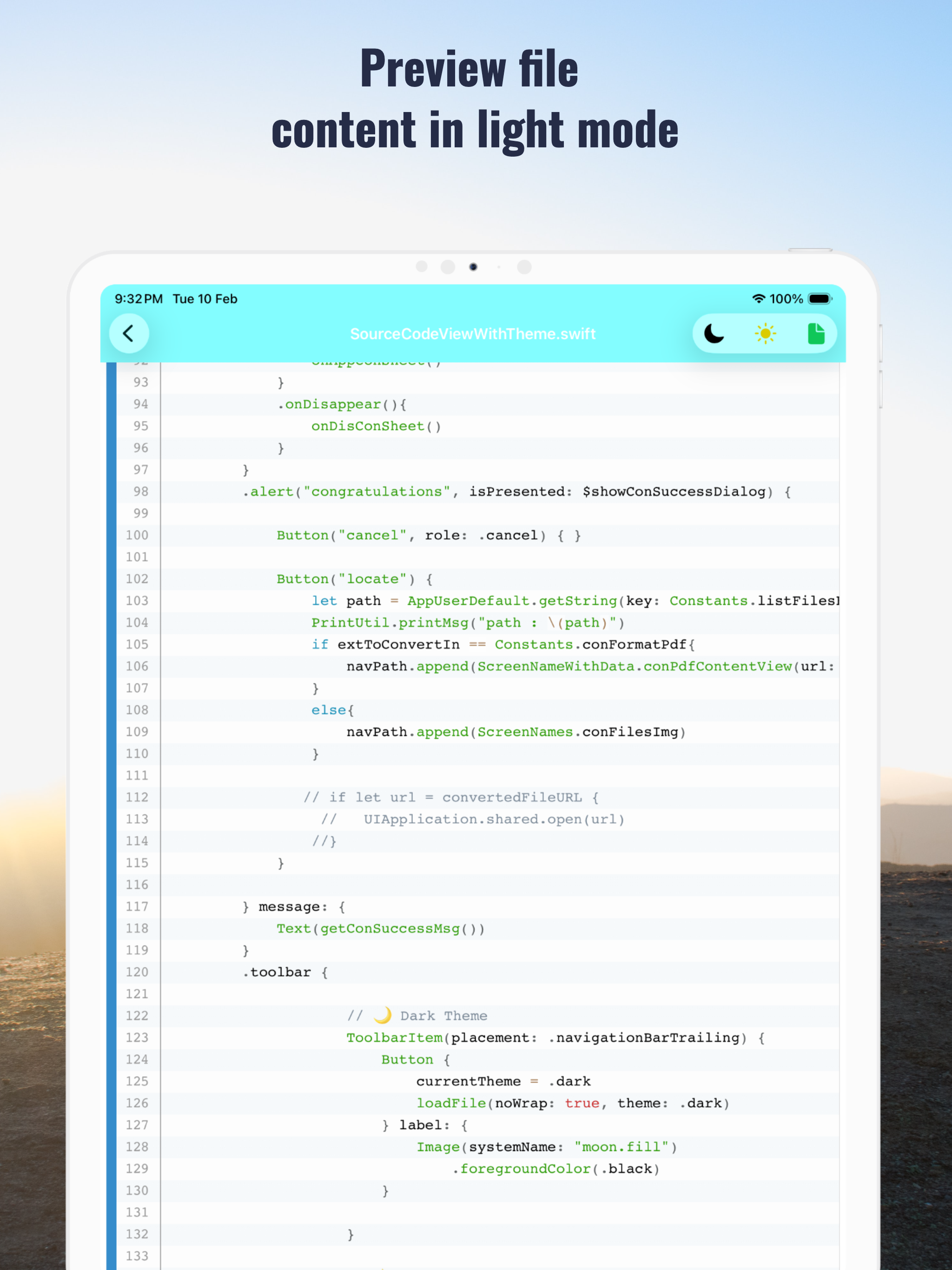Tap the back chevron button
Screen dimensions: 952x1270
pos(129,333)
